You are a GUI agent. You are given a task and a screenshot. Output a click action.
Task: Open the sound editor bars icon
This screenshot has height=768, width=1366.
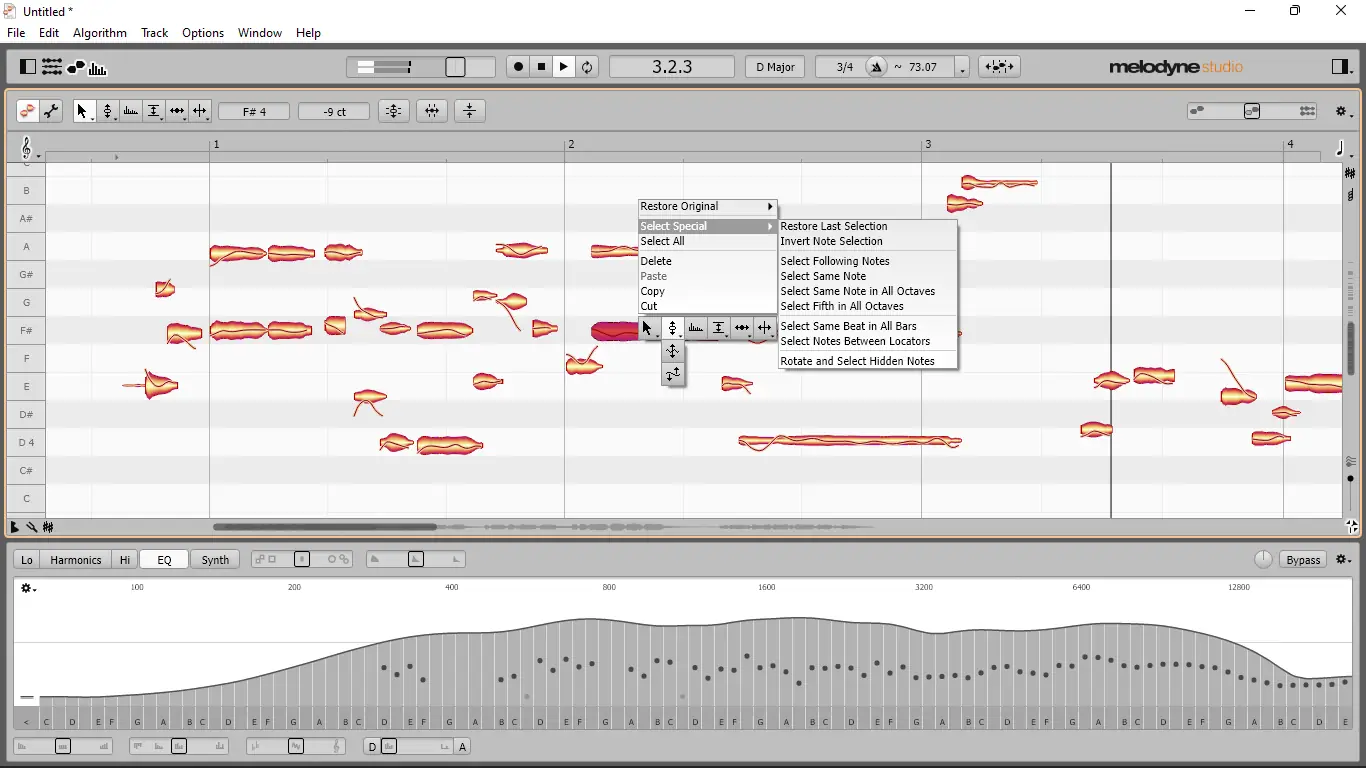coord(98,67)
